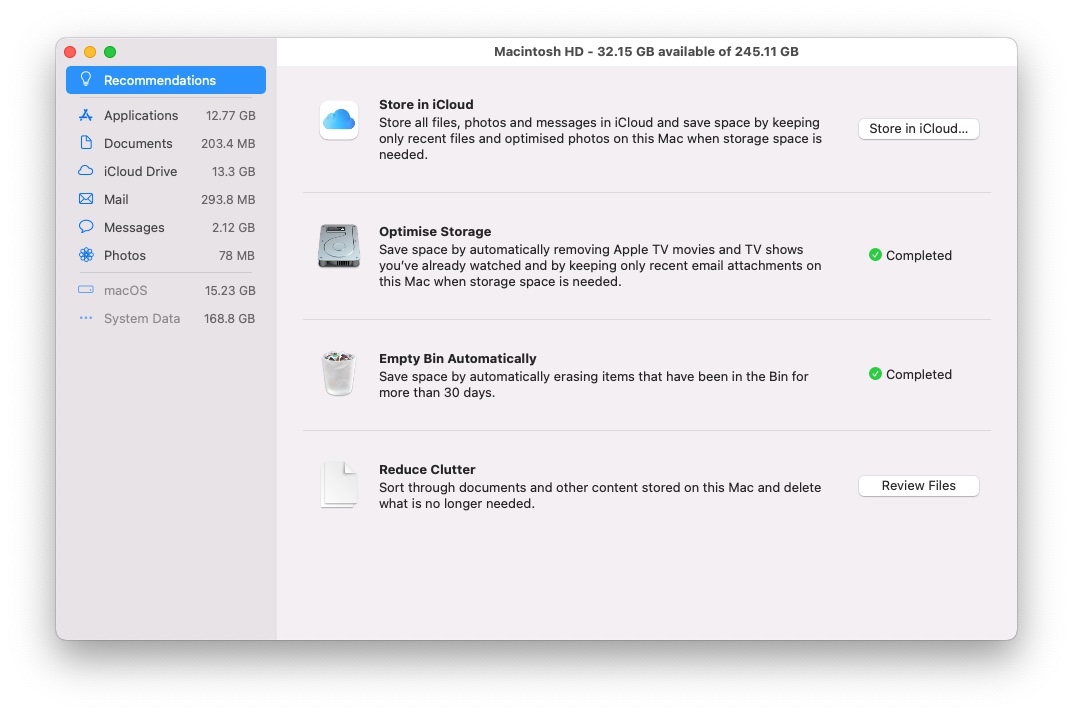Click description about erasing Bin items
Image resolution: width=1073 pixels, height=714 pixels.
(593, 385)
